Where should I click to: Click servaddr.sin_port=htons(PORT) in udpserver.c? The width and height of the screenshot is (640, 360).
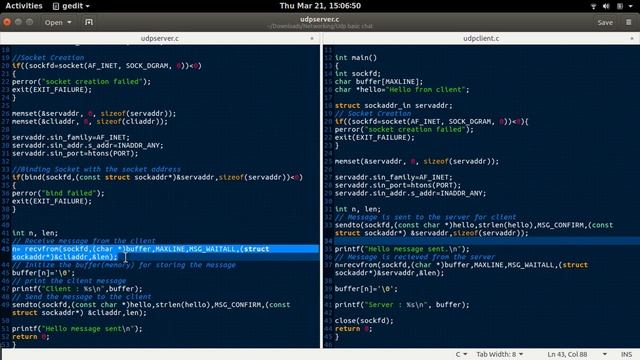[x=75, y=153]
